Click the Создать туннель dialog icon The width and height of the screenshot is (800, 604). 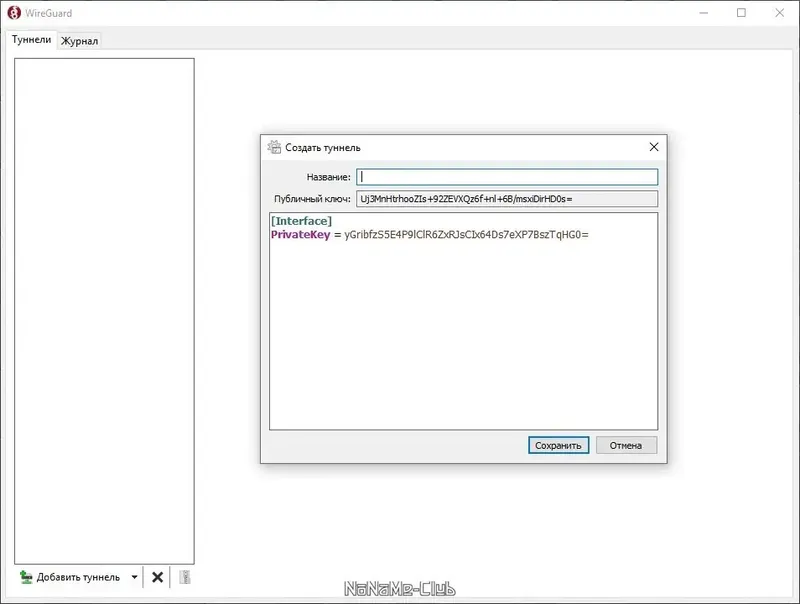(x=274, y=147)
